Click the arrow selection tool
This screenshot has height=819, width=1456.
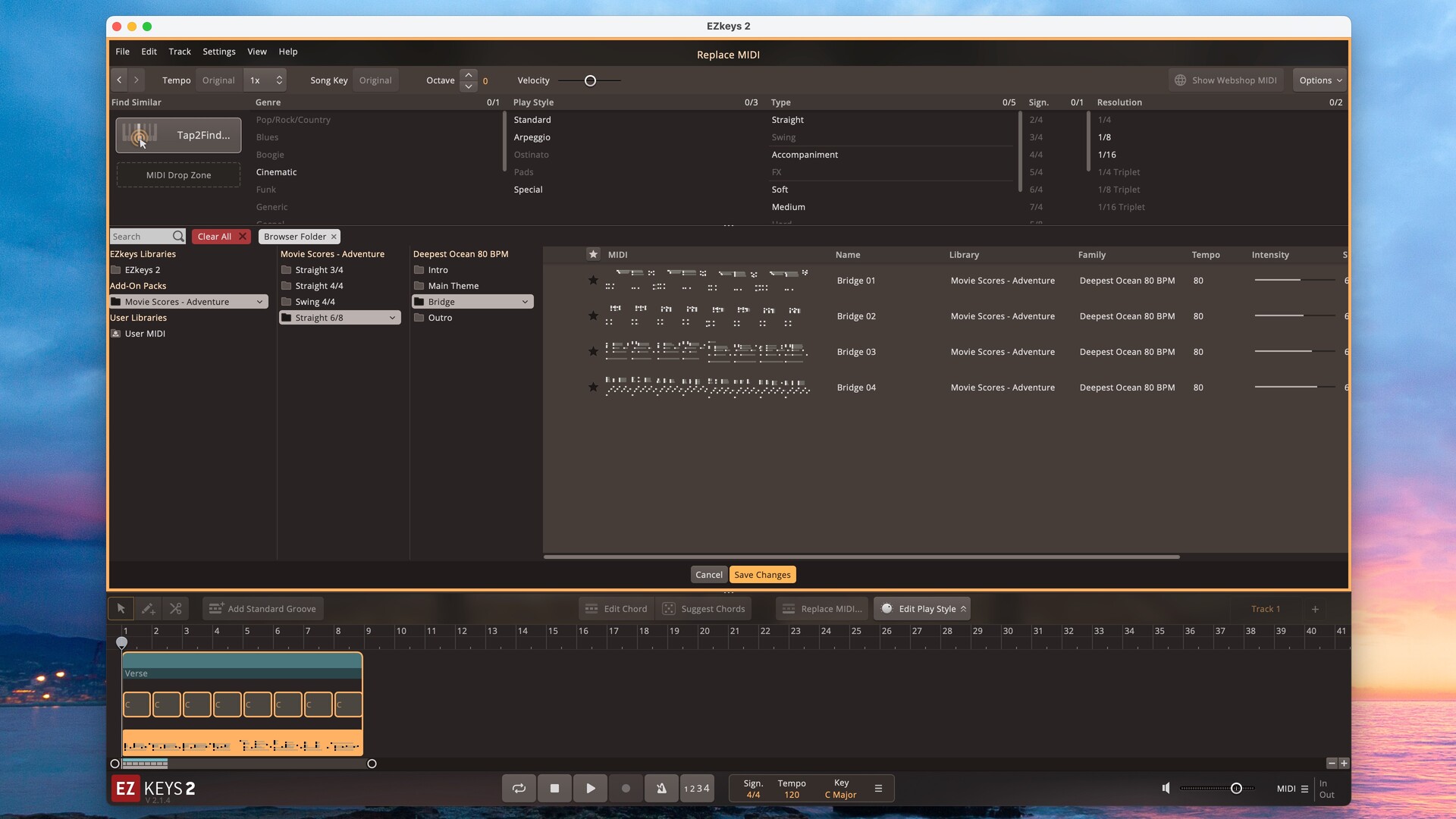pyautogui.click(x=121, y=609)
